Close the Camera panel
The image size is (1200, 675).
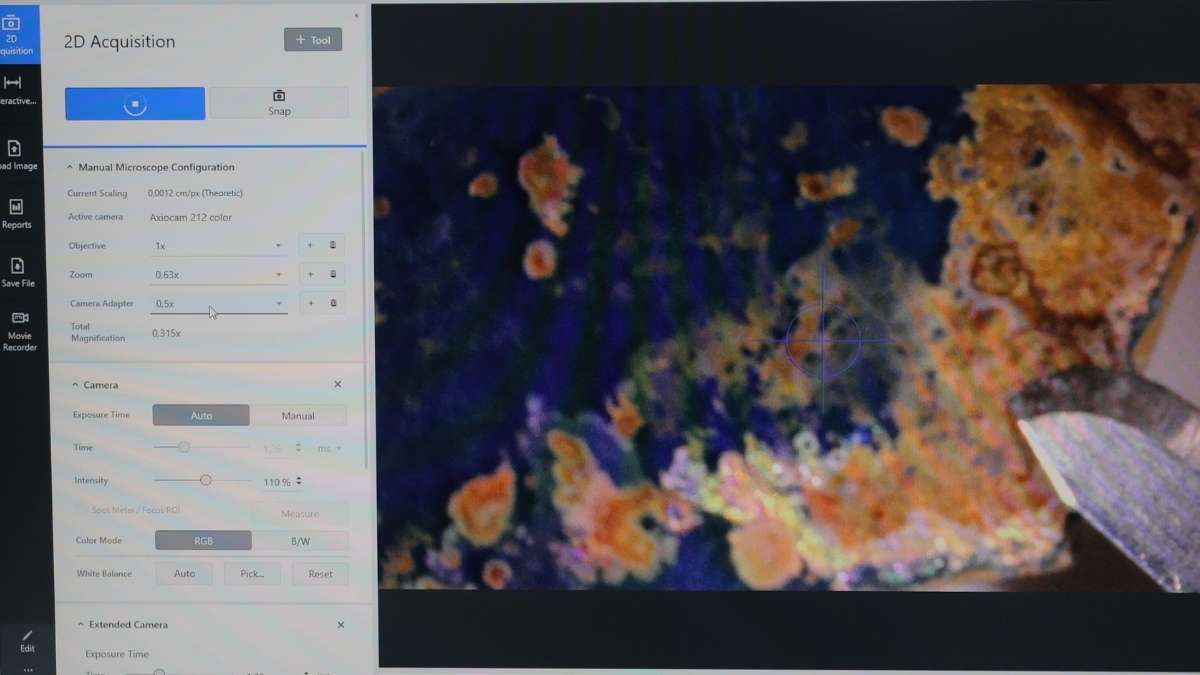337,384
